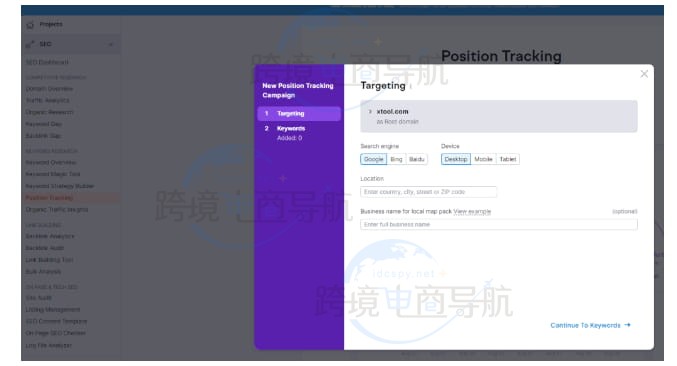
Task: Open the View example link
Action: 472,211
